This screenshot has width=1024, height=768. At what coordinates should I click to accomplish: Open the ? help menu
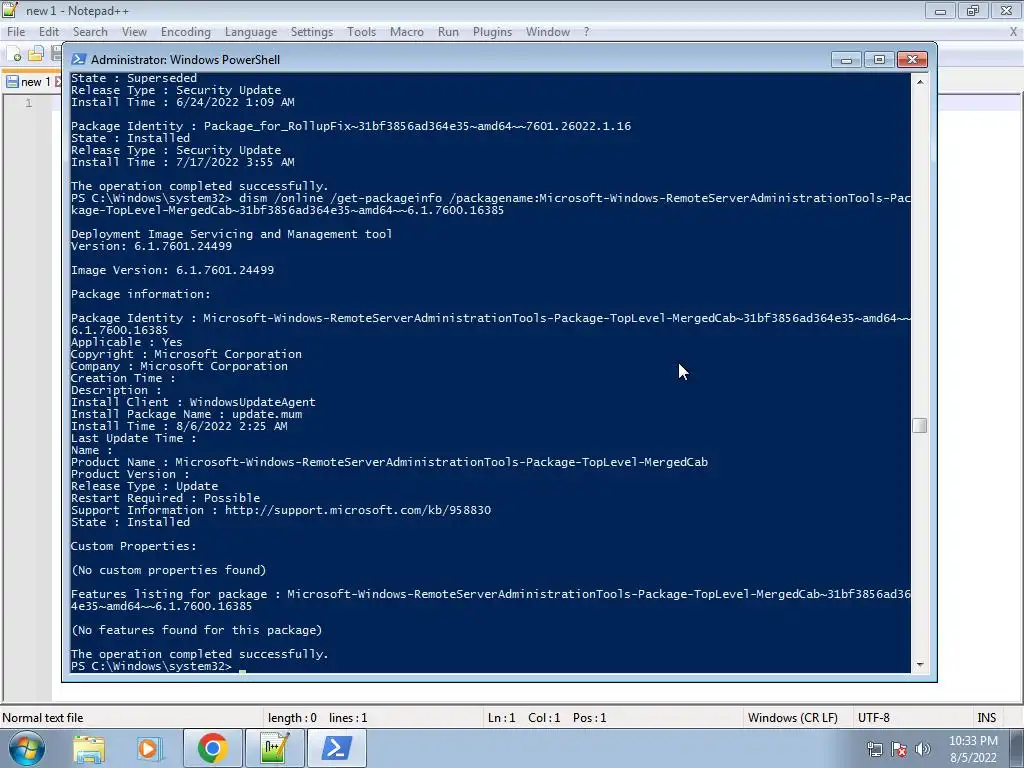point(586,31)
